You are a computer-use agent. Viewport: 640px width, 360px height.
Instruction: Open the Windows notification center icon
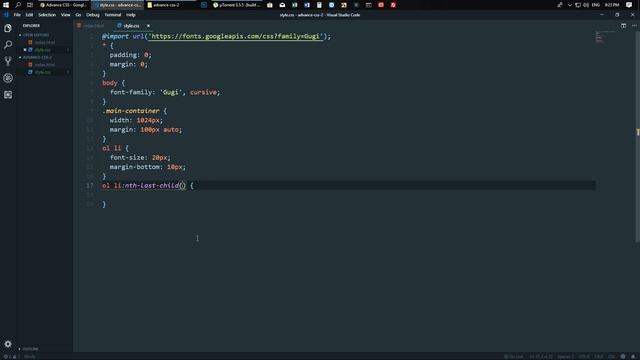pyautogui.click(x=629, y=5)
